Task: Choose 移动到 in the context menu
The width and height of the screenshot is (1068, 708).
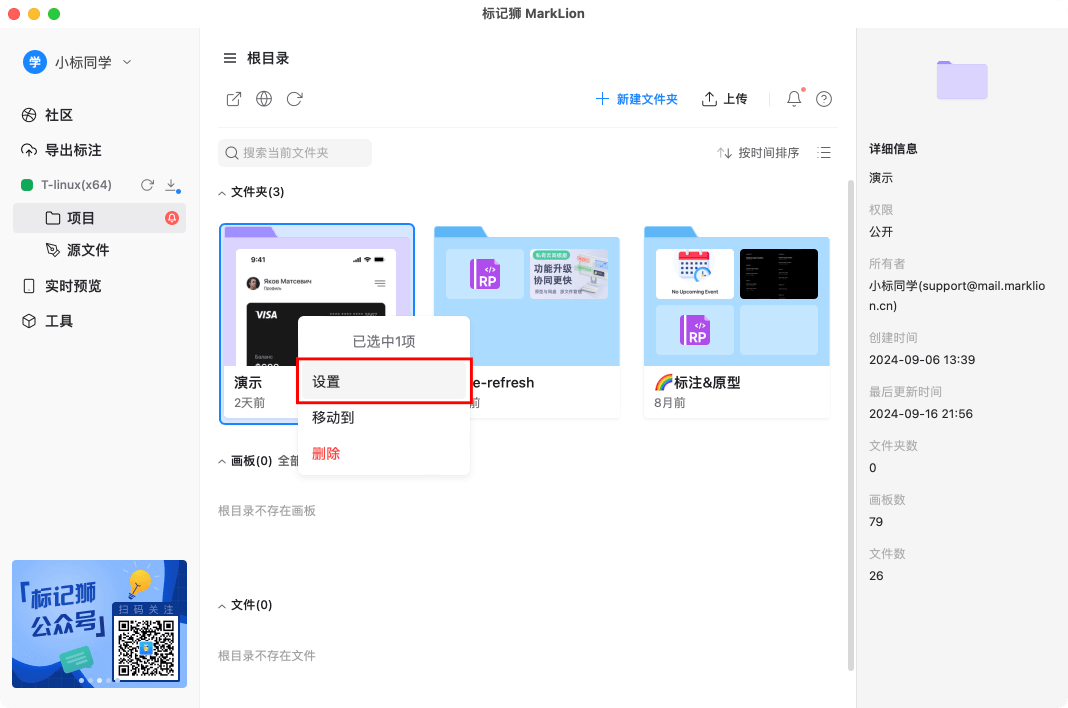Action: coord(333,418)
